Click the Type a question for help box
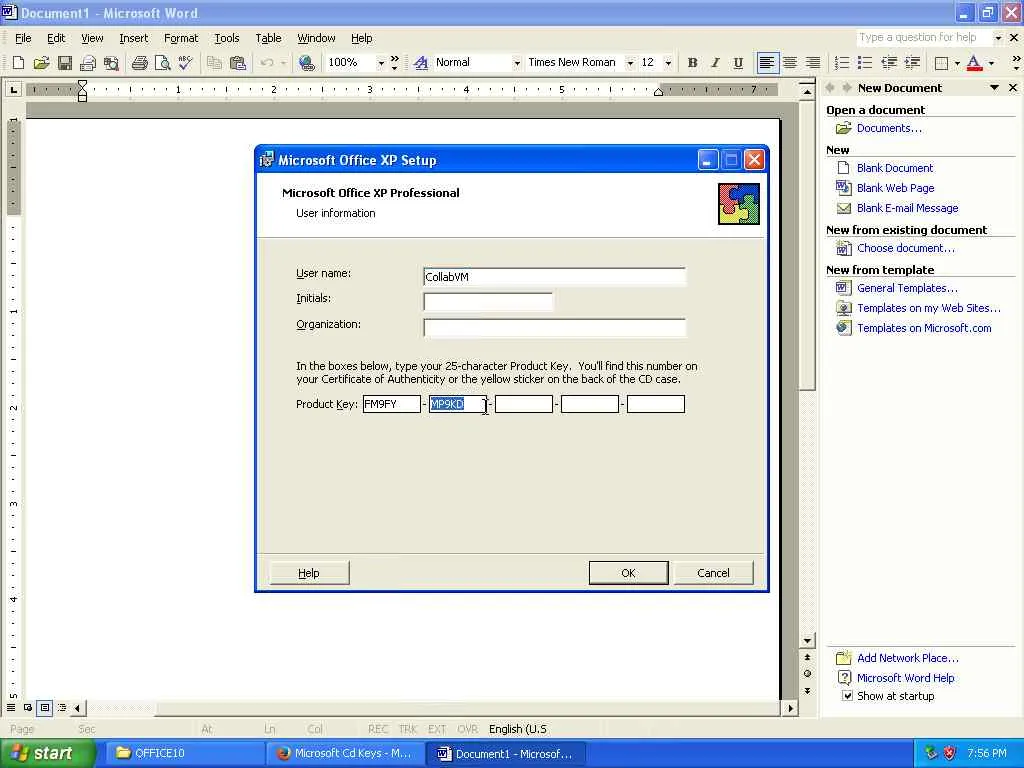 coord(924,37)
